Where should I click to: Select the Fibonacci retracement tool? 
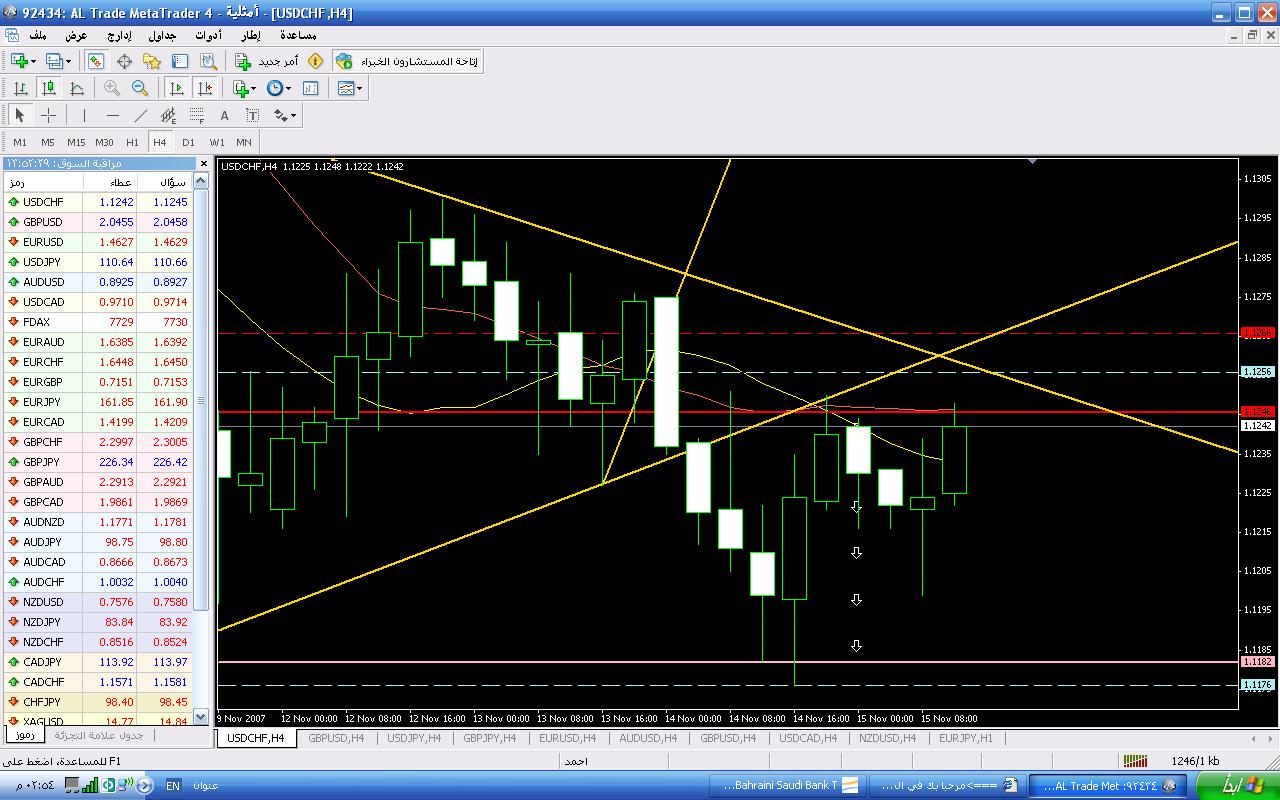pyautogui.click(x=197, y=115)
